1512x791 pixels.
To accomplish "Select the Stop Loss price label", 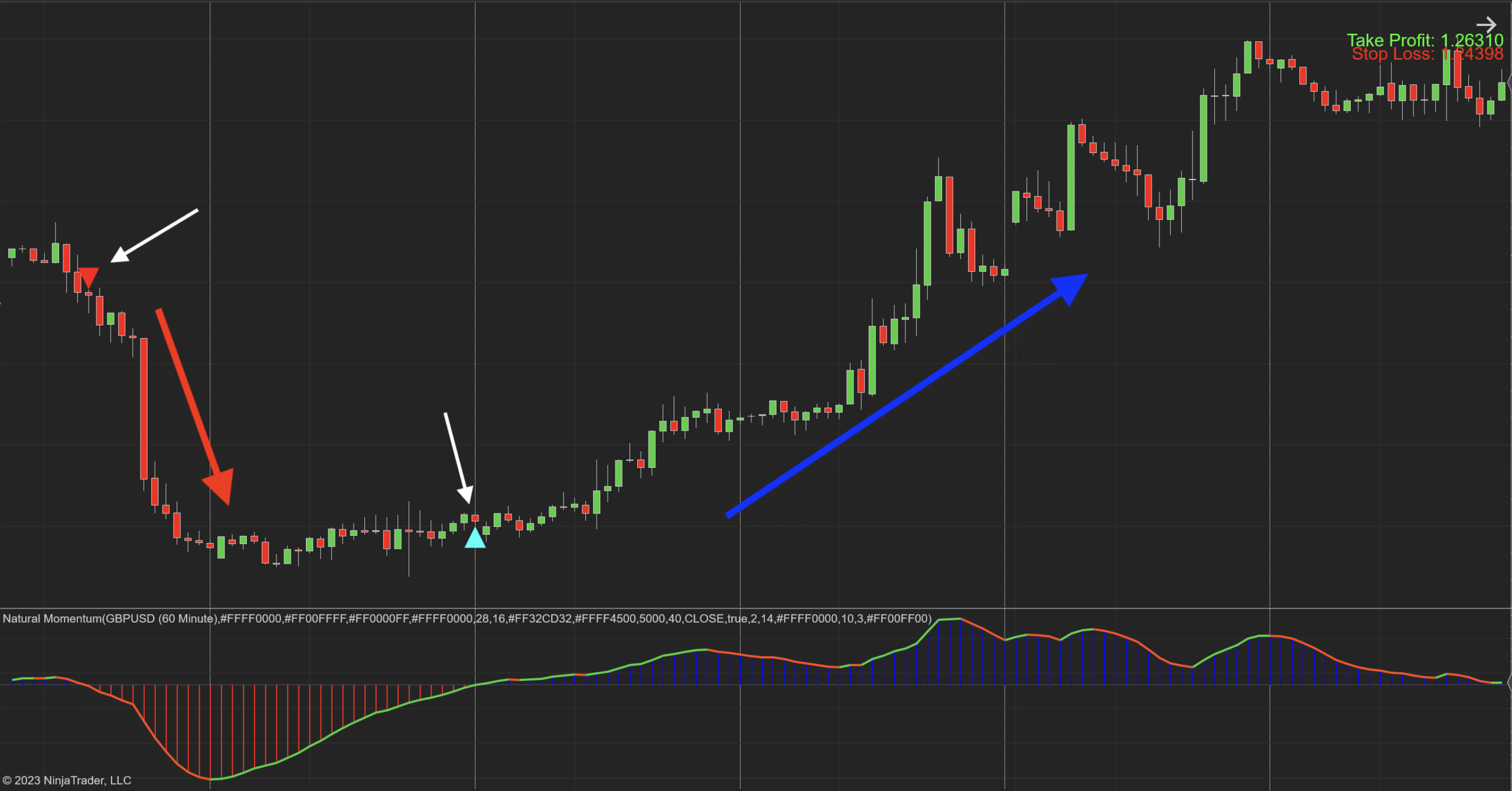I will (1428, 54).
